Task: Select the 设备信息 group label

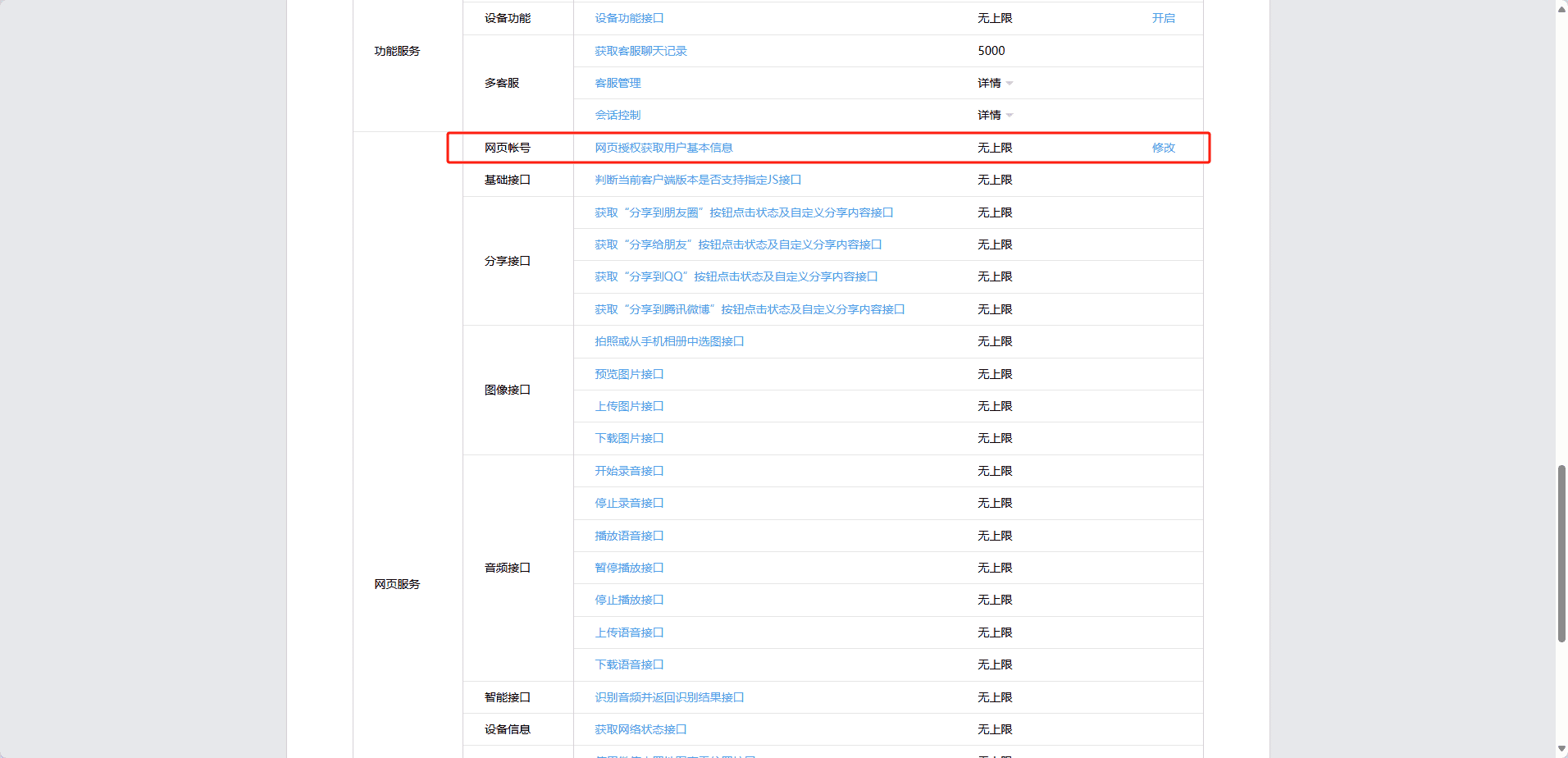Action: point(508,729)
